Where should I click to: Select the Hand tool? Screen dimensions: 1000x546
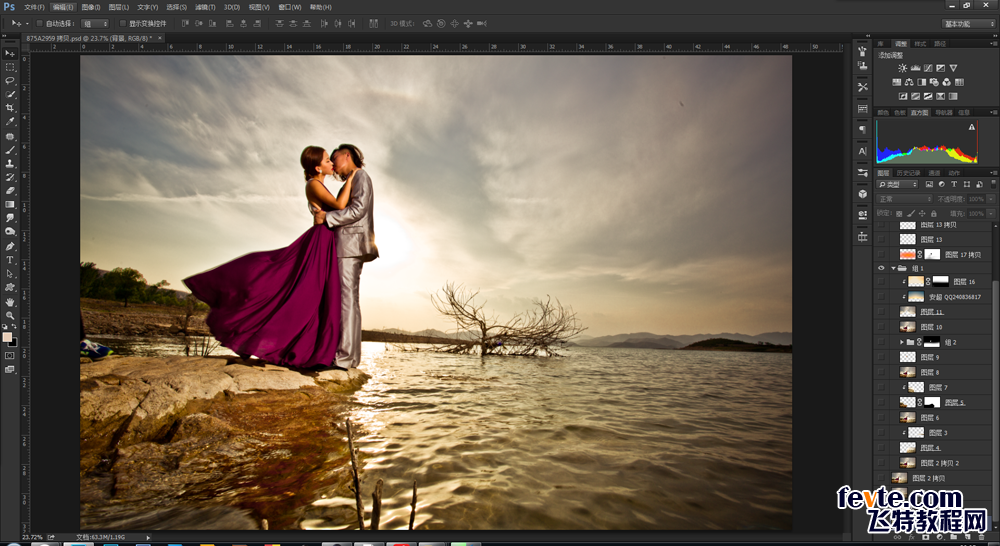(x=10, y=302)
